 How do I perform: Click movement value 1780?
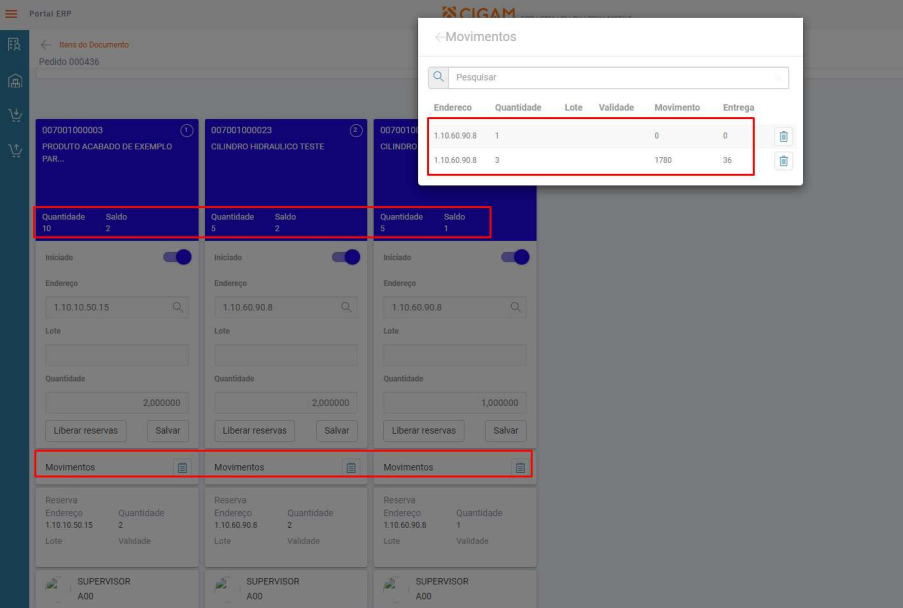pos(663,160)
